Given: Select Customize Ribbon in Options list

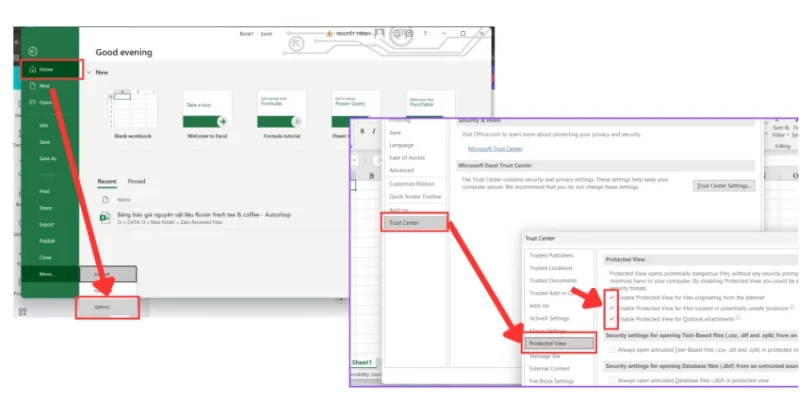Looking at the screenshot, I should click(x=412, y=184).
